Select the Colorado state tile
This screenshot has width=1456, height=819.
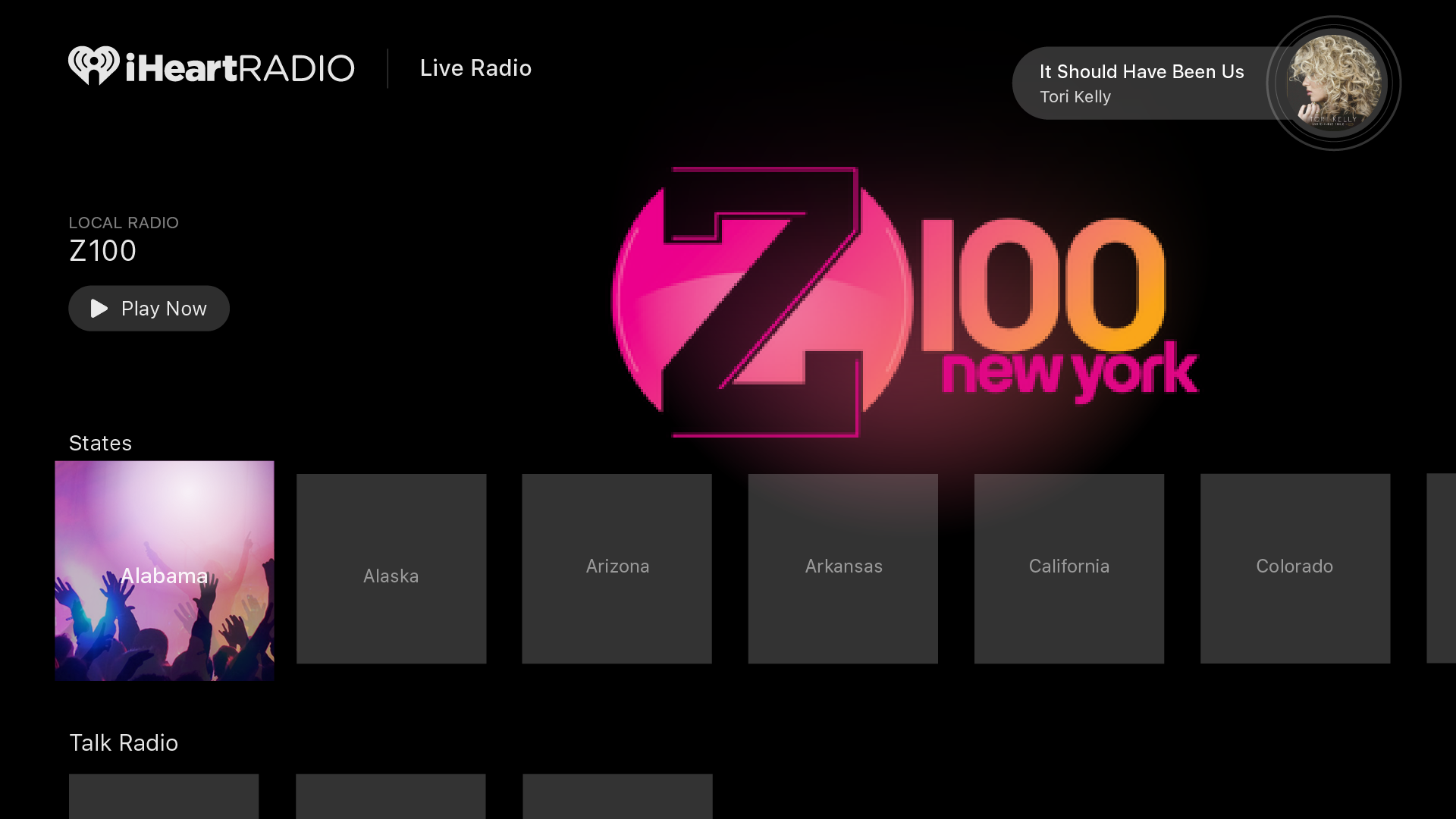pyautogui.click(x=1295, y=569)
